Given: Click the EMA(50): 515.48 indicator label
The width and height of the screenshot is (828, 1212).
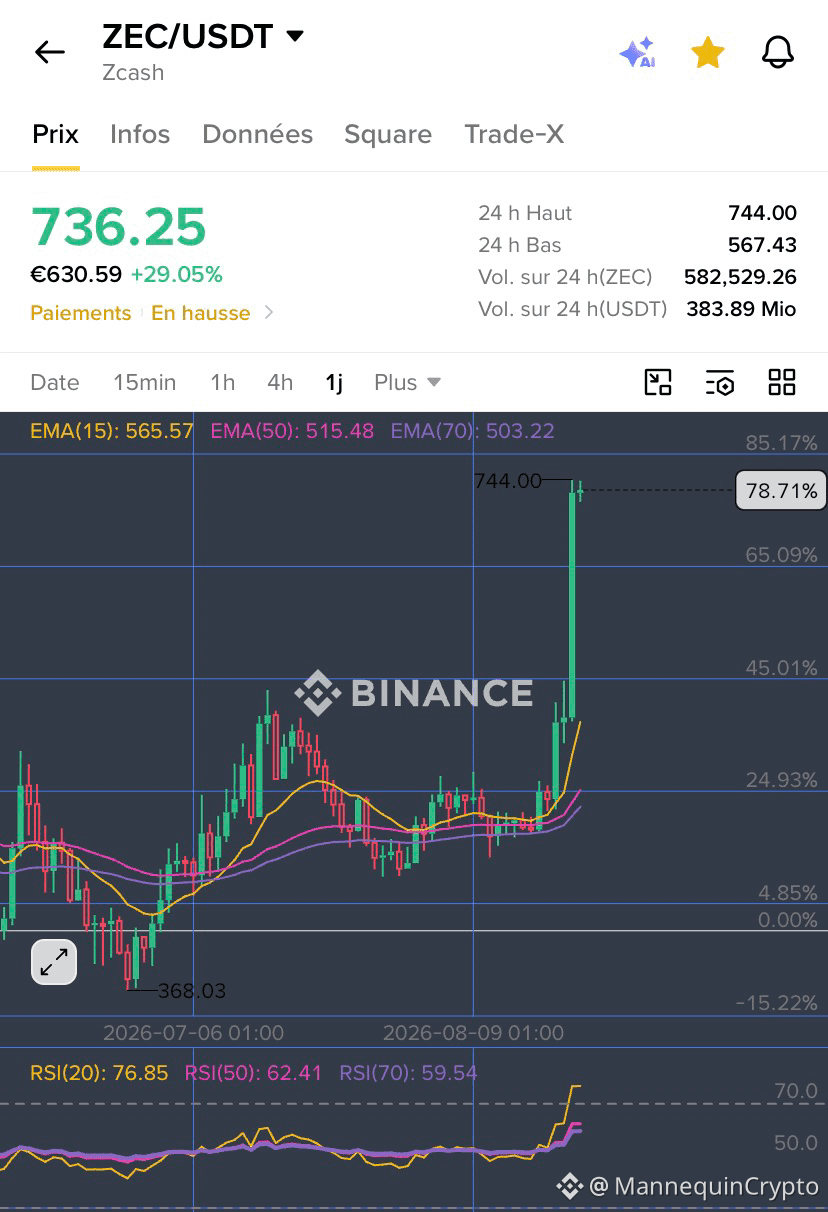Looking at the screenshot, I should click(292, 431).
